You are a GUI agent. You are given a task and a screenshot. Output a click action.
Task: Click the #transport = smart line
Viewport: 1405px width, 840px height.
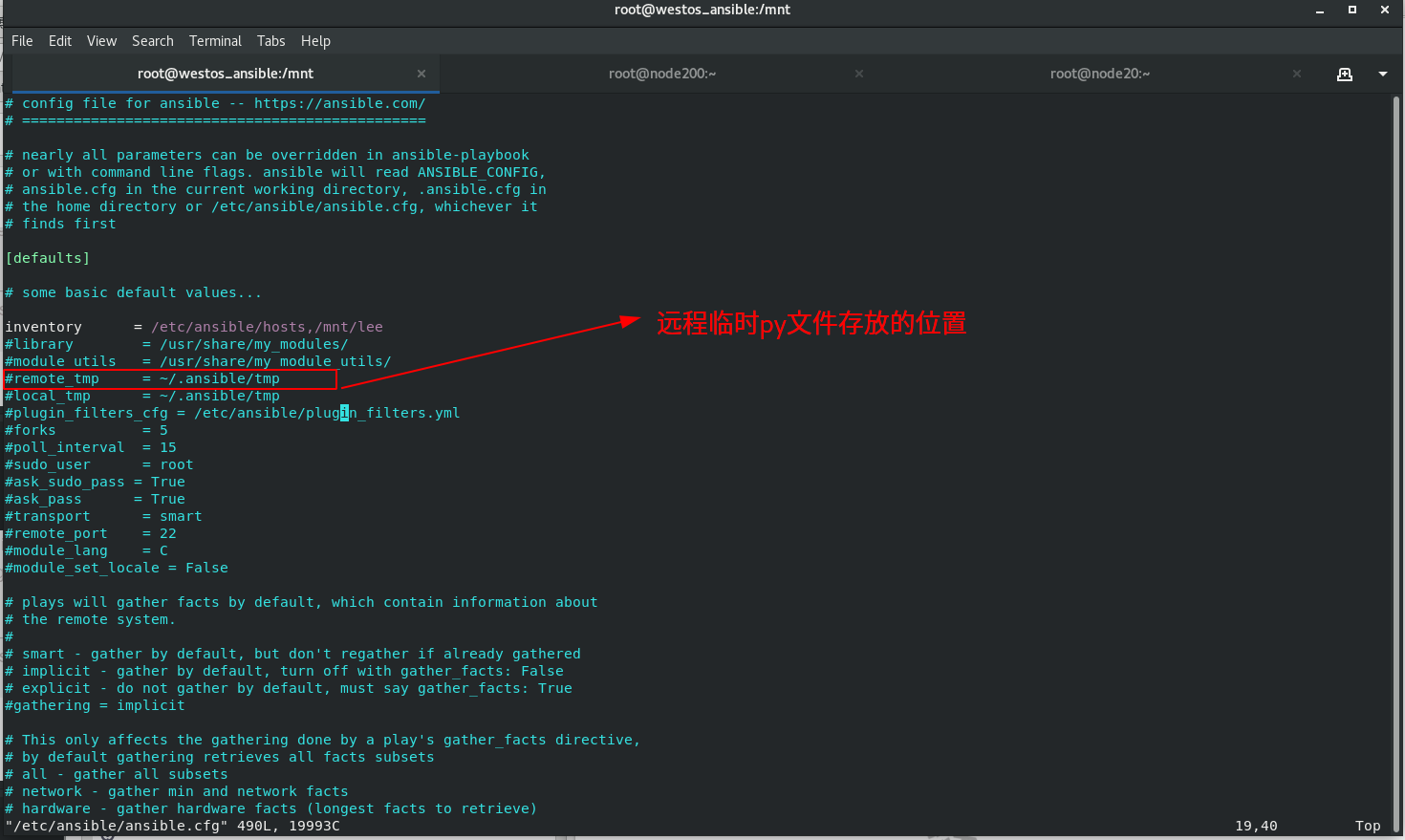tap(103, 516)
